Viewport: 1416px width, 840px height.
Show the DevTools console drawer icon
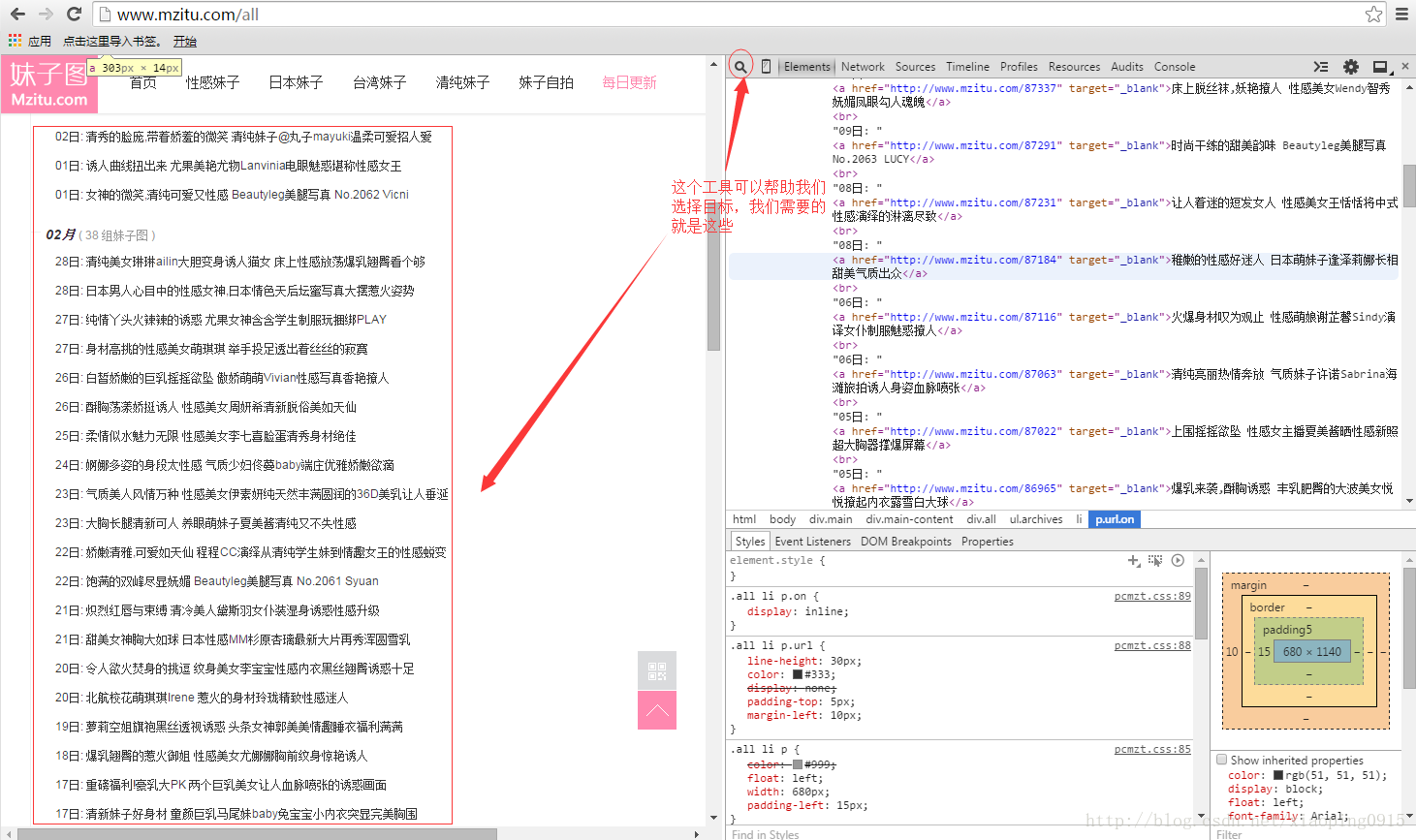1320,67
